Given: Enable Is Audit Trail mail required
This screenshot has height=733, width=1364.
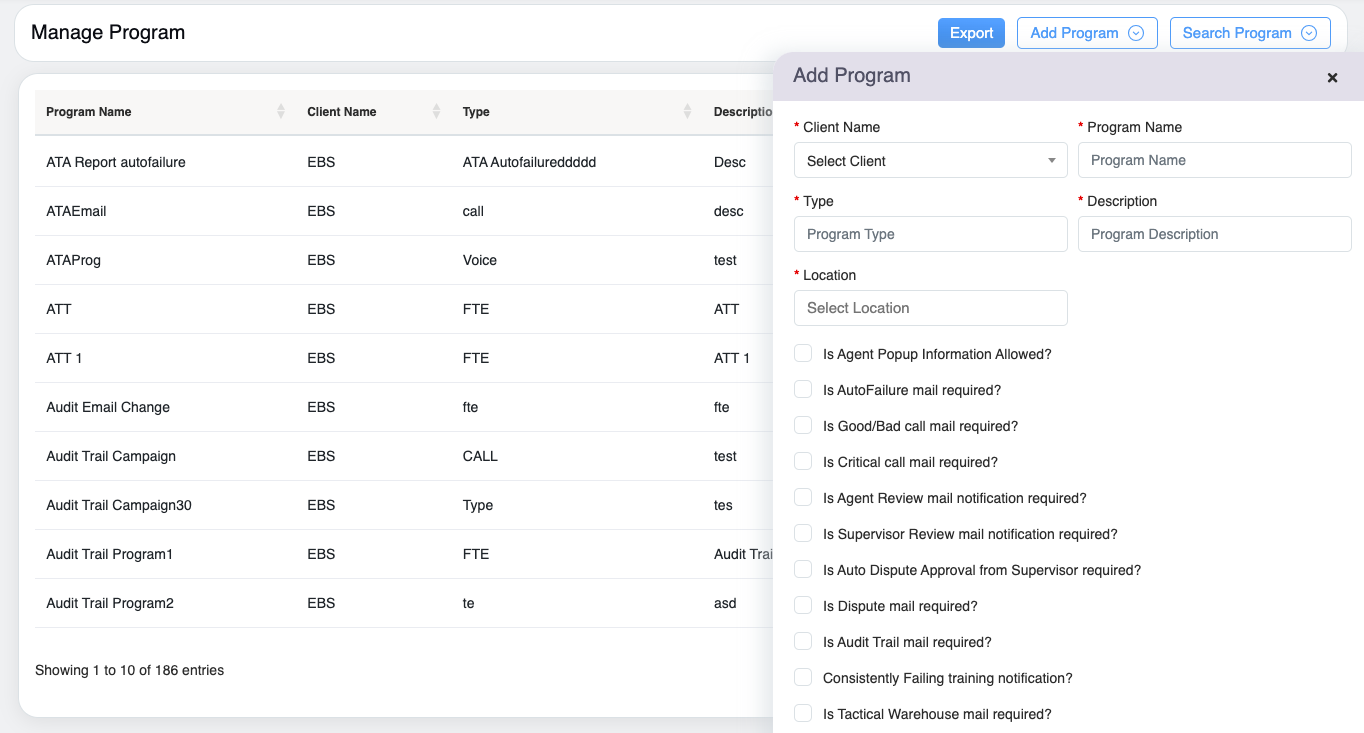Looking at the screenshot, I should pyautogui.click(x=803, y=642).
